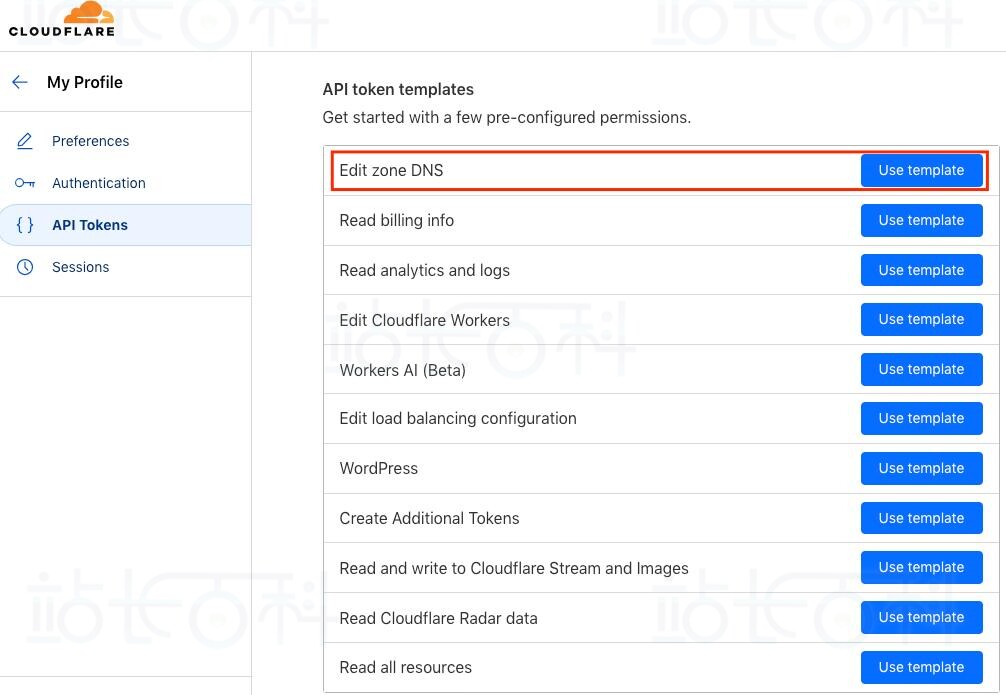Use template for Workers AI (Beta)
This screenshot has height=695, width=1006.
coord(921,369)
